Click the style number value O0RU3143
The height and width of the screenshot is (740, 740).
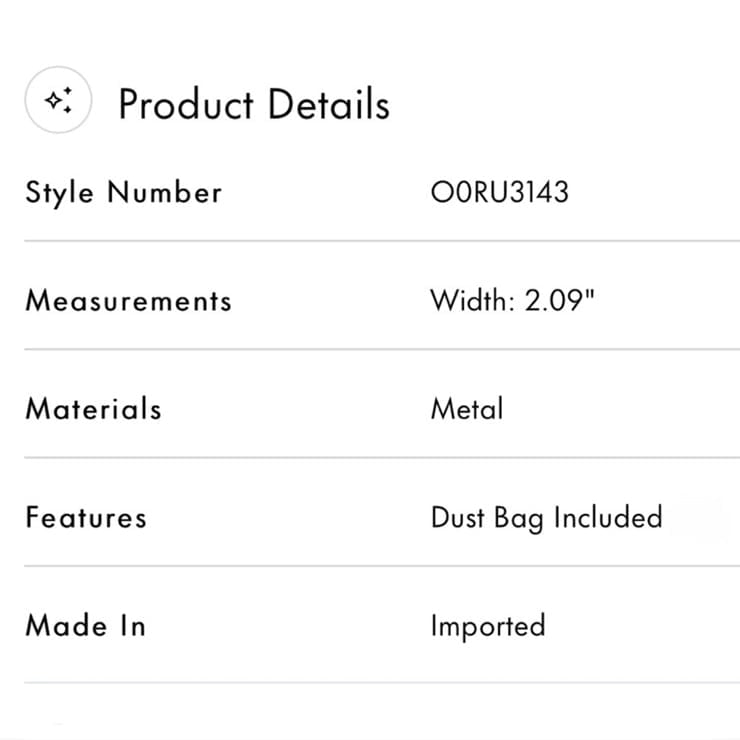500,192
